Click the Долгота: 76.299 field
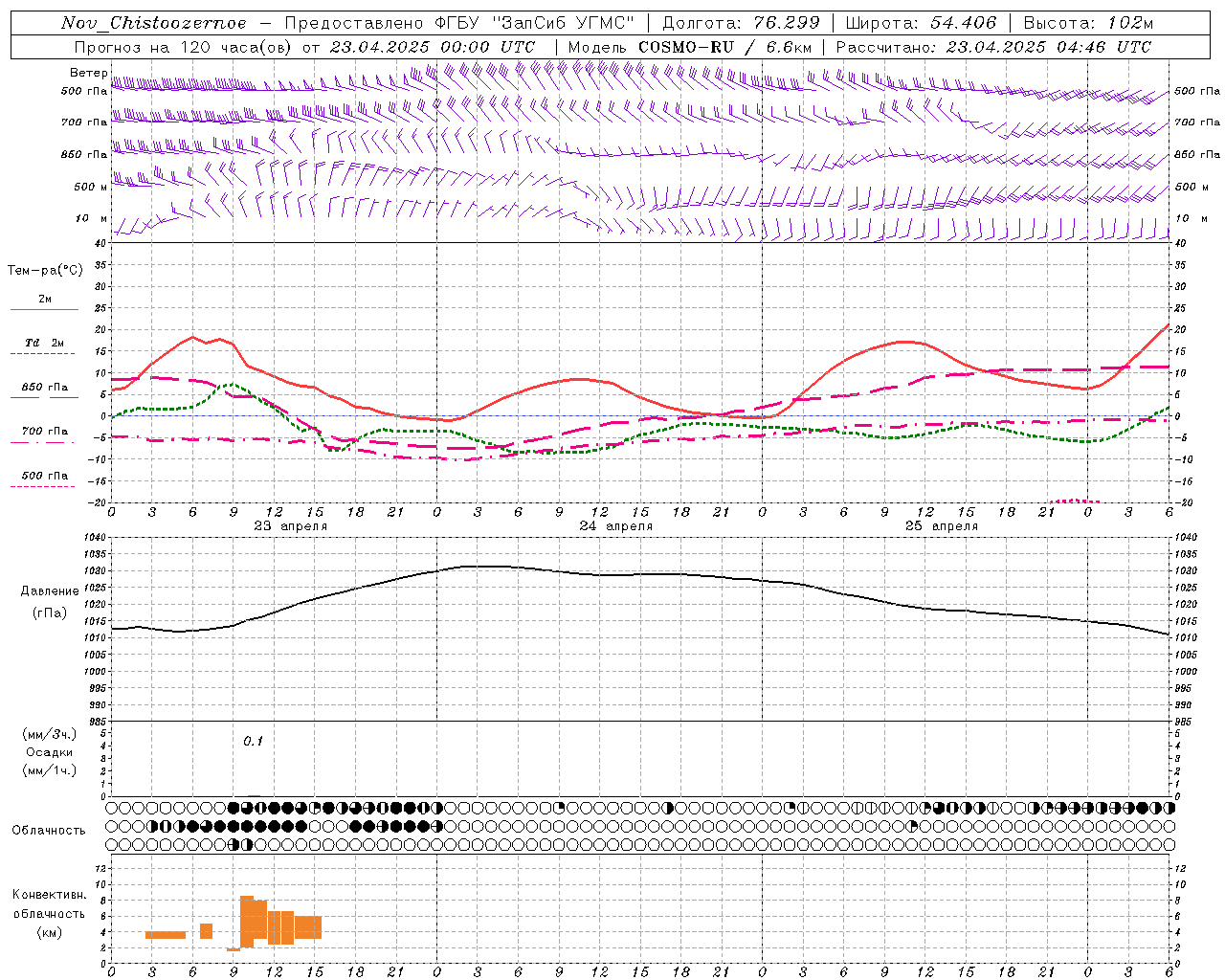This screenshot has height=980, width=1225. click(741, 23)
